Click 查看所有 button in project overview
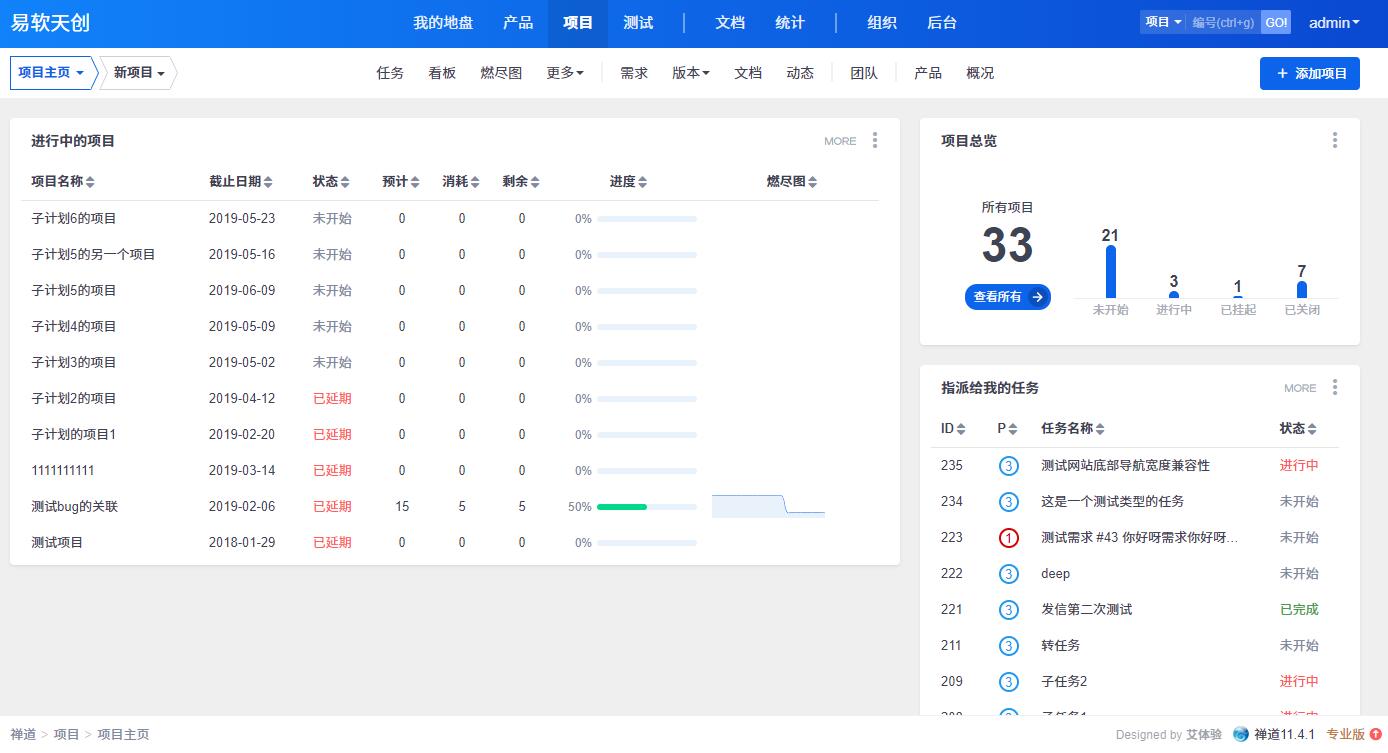Viewport: 1388px width, 753px height. pos(1007,297)
